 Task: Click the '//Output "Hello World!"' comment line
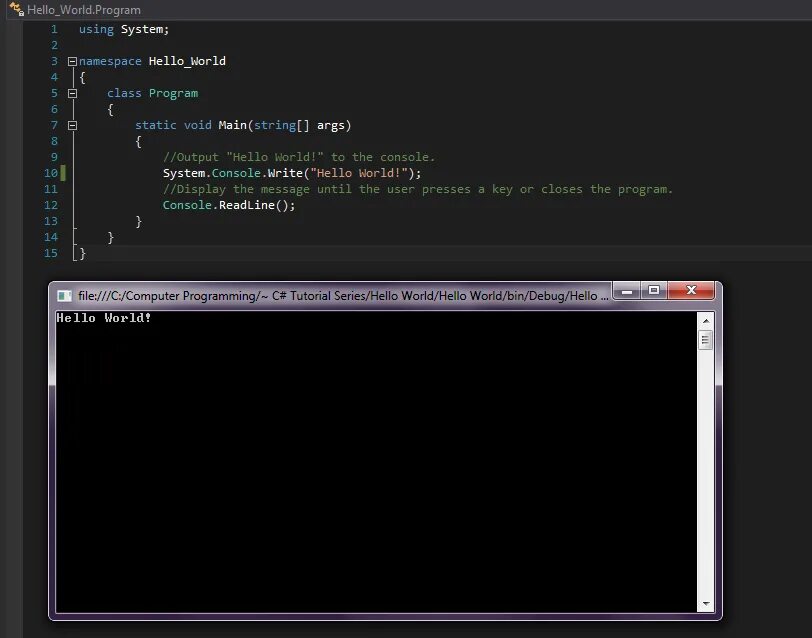pyautogui.click(x=299, y=157)
